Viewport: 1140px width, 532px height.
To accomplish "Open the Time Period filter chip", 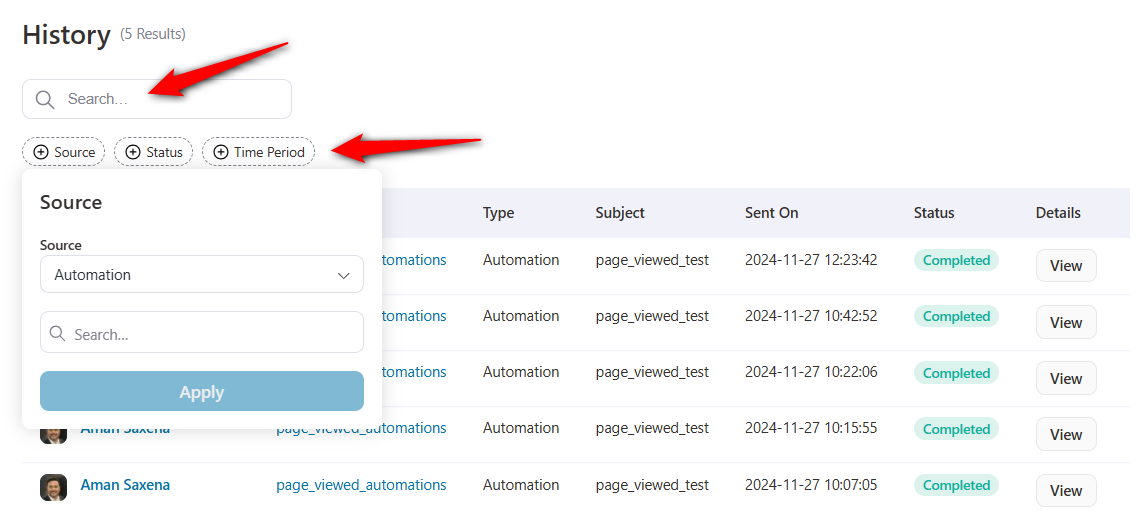I will point(258,152).
